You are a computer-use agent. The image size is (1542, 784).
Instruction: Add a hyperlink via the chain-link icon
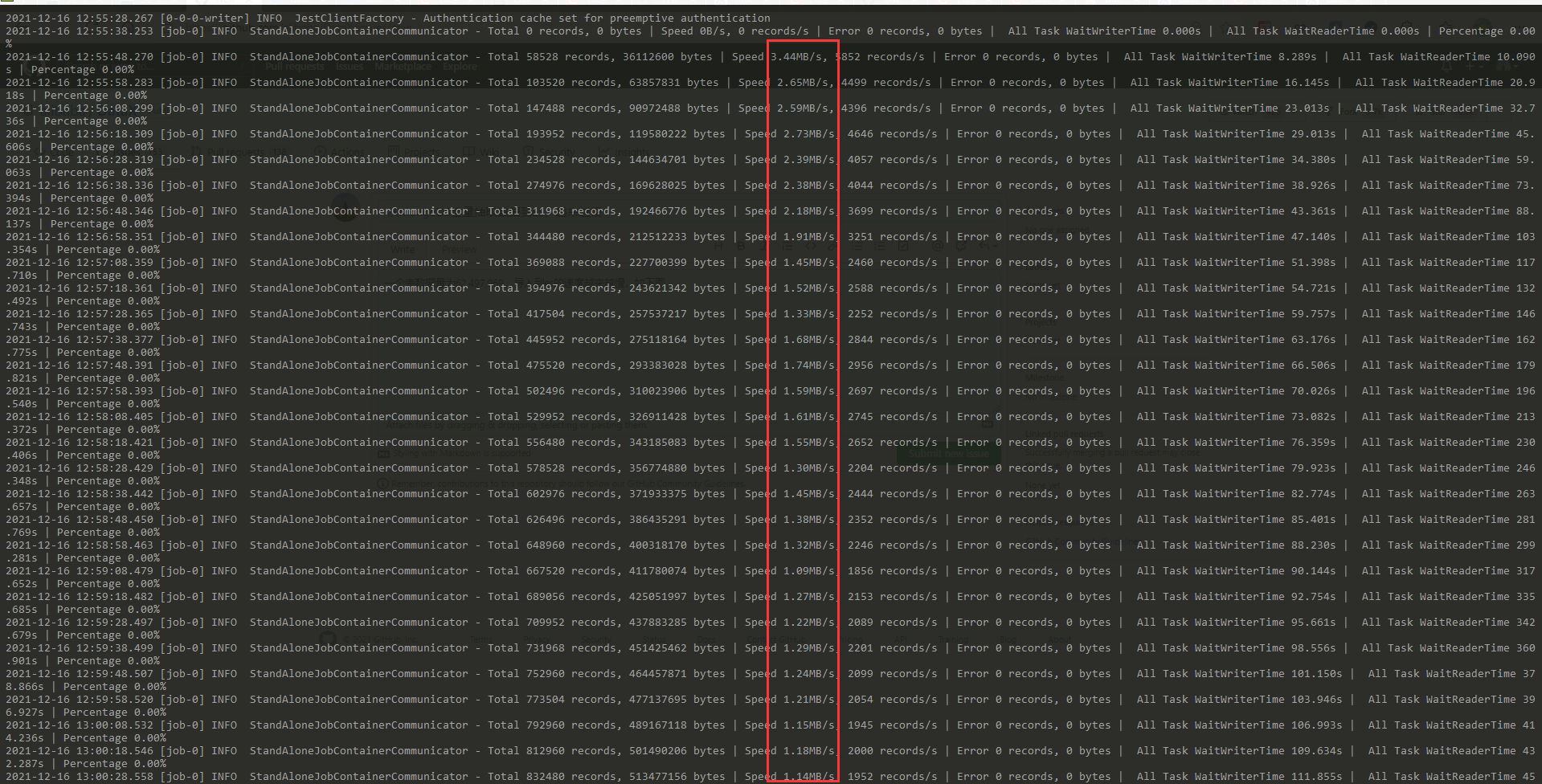pos(832,247)
